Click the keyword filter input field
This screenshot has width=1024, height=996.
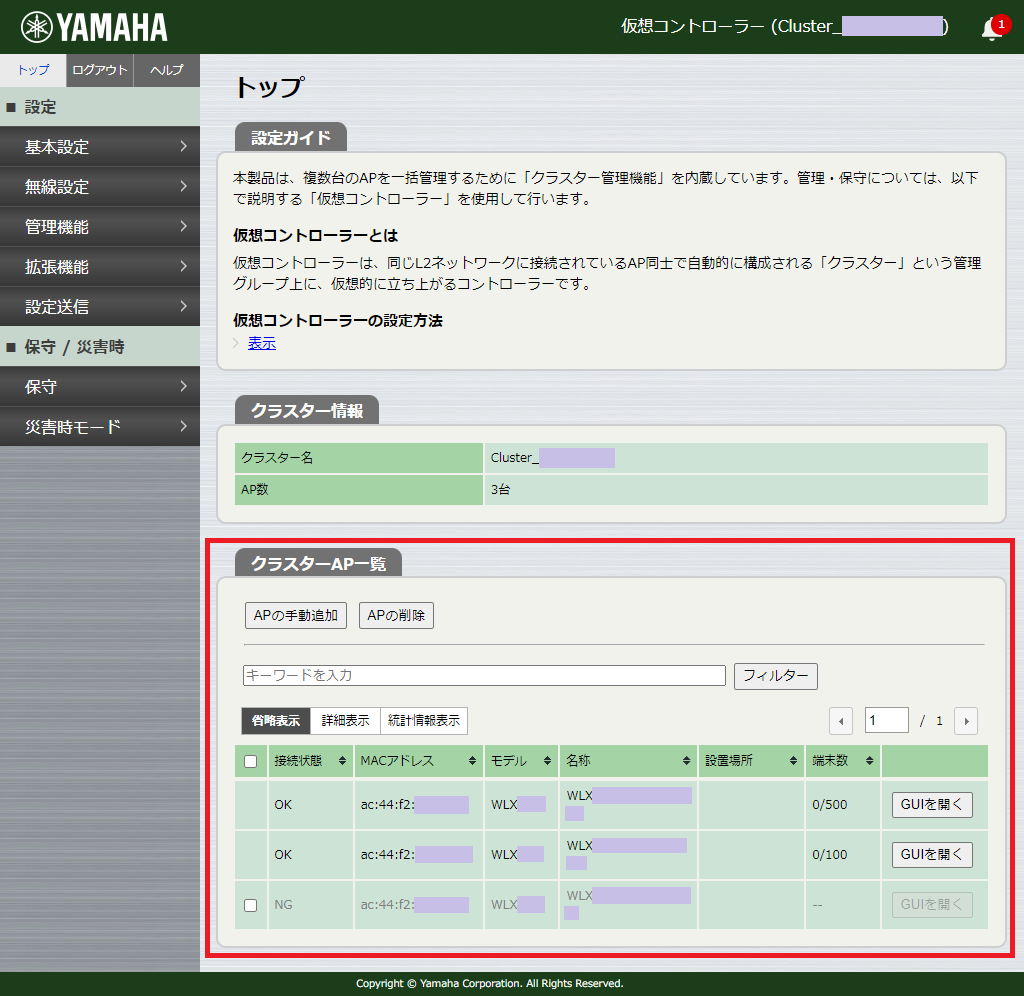[x=484, y=676]
